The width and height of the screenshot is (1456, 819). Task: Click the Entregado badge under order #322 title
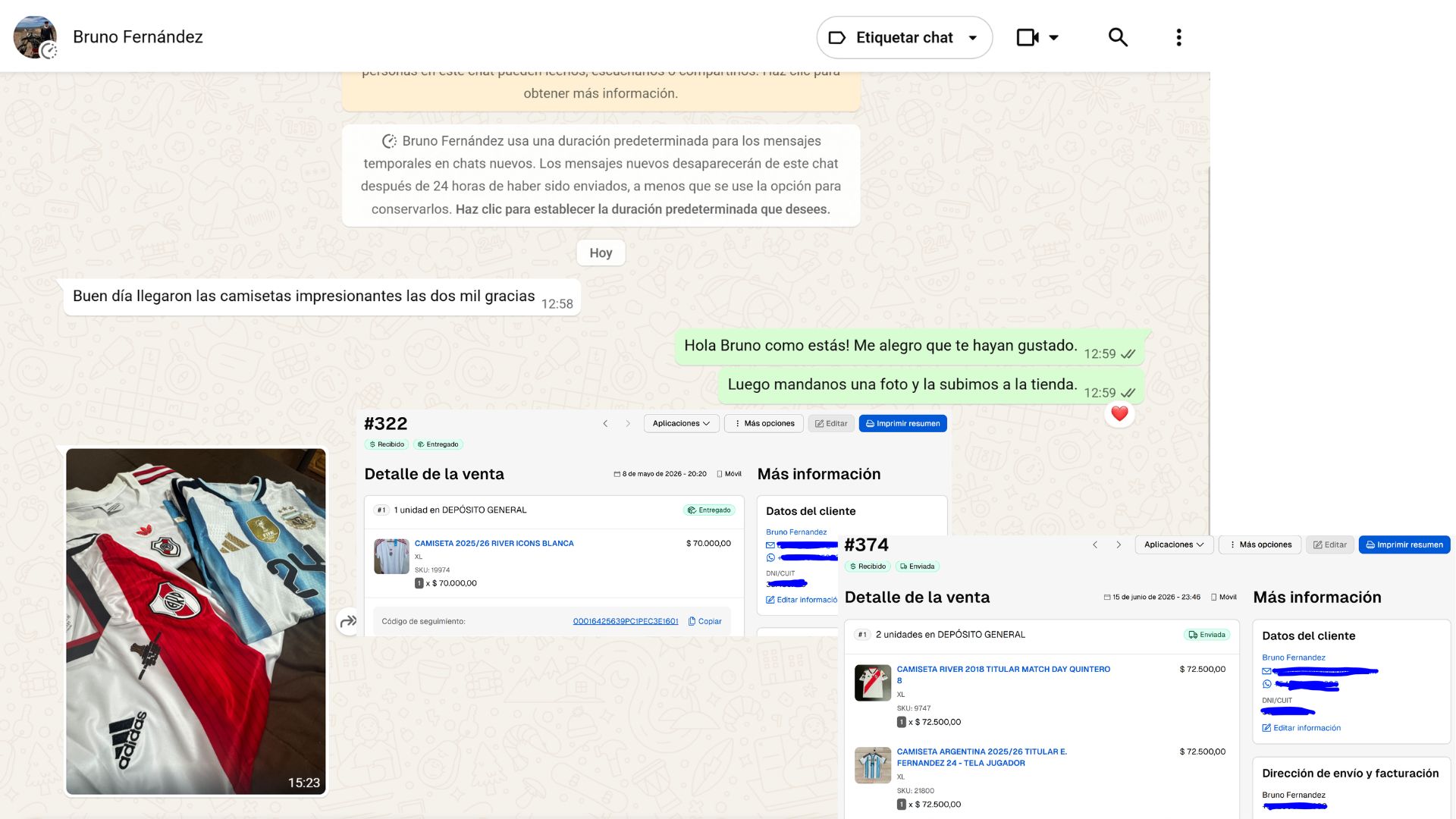point(438,444)
